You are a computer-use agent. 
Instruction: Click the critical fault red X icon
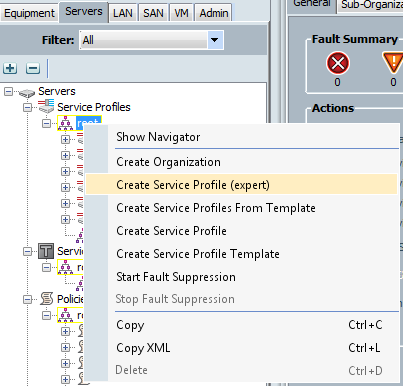tap(338, 63)
